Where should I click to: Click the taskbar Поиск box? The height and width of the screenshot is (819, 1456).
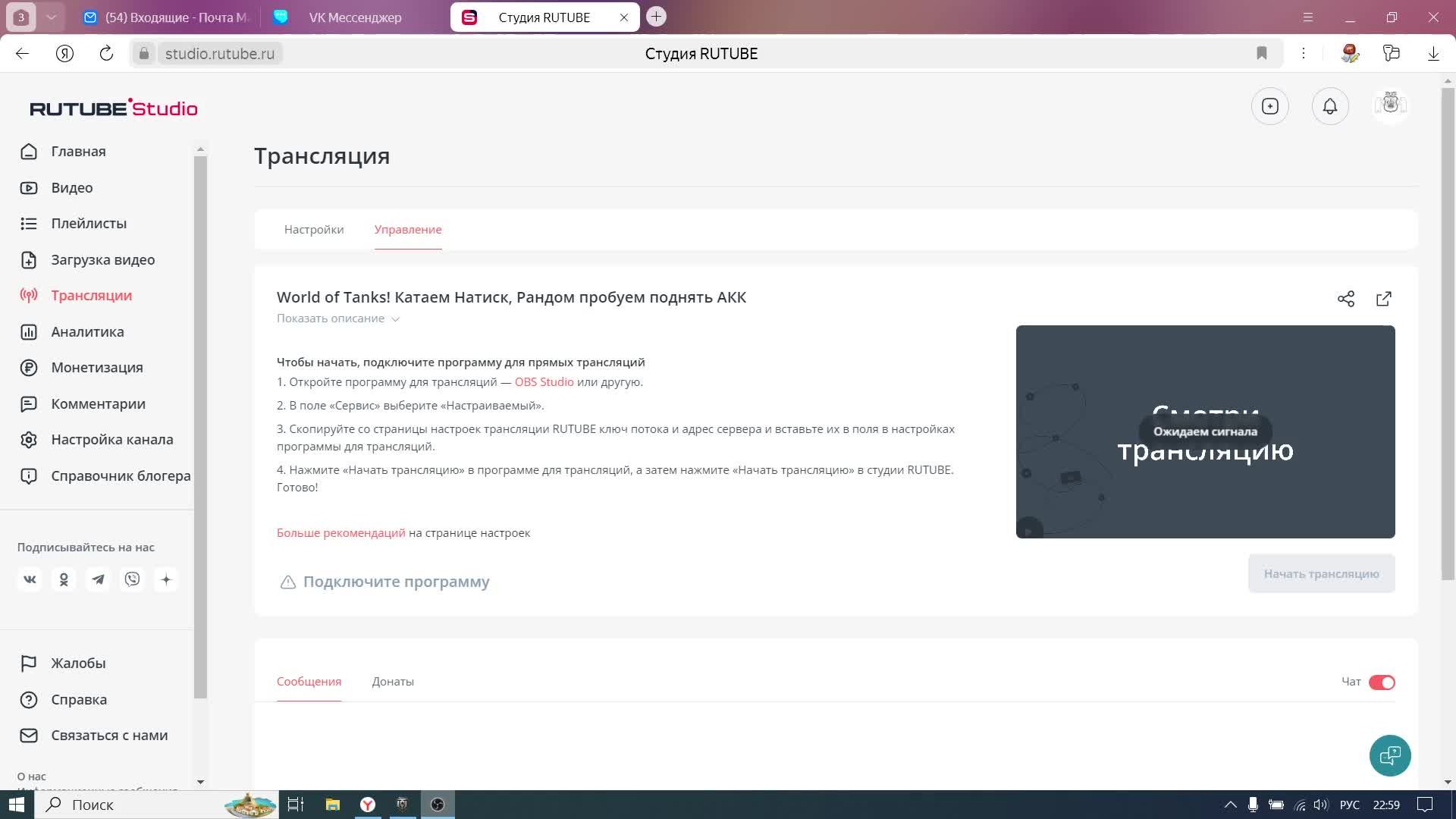(x=158, y=805)
